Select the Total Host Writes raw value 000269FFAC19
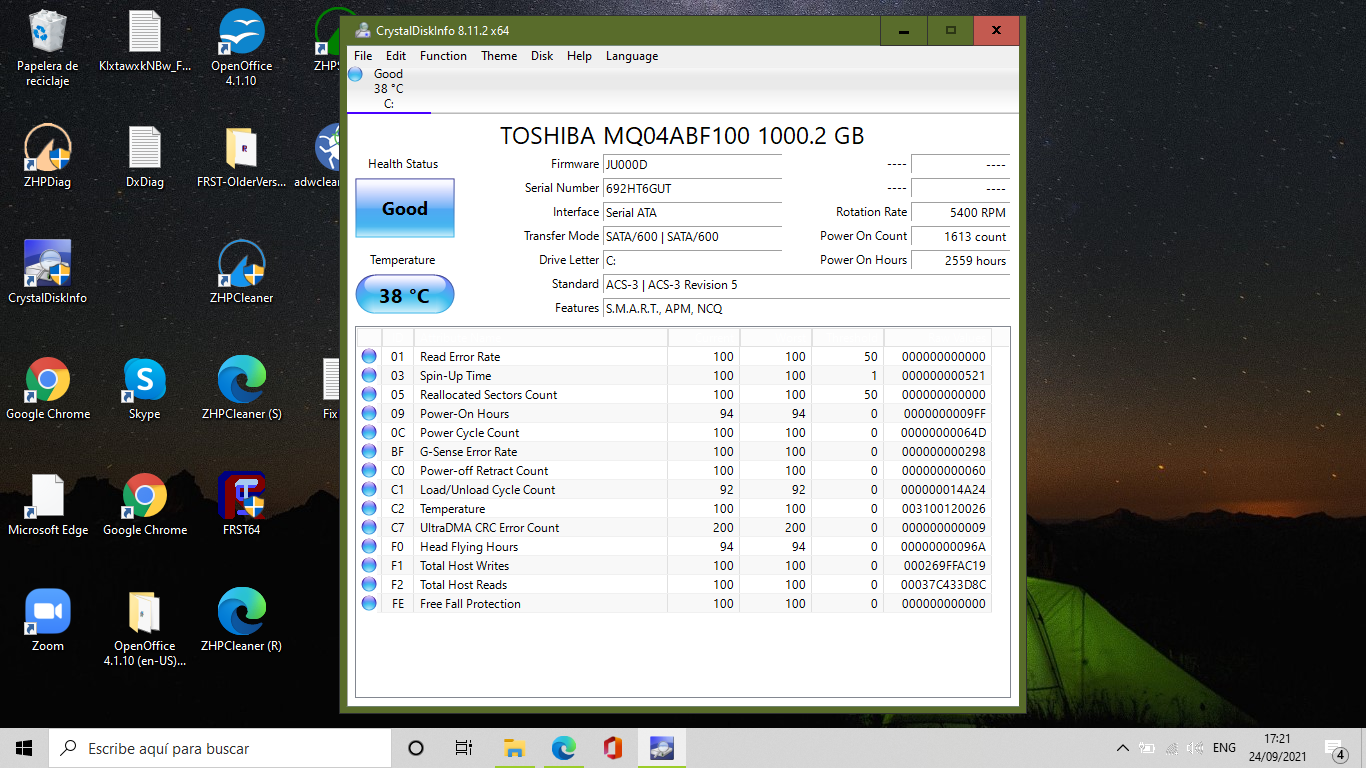 943,565
